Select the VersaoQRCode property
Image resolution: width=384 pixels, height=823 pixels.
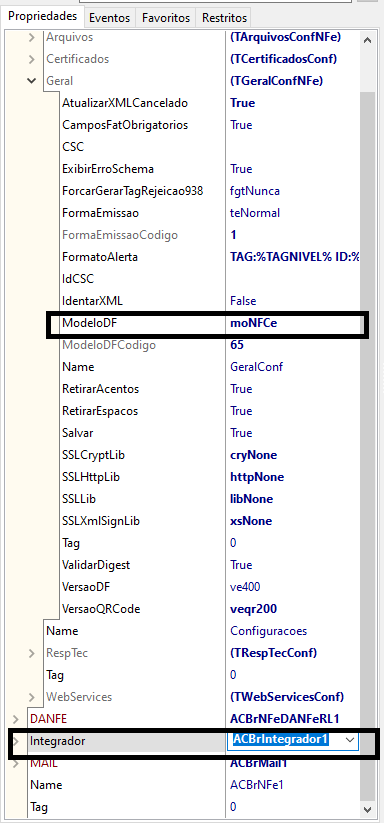101,609
